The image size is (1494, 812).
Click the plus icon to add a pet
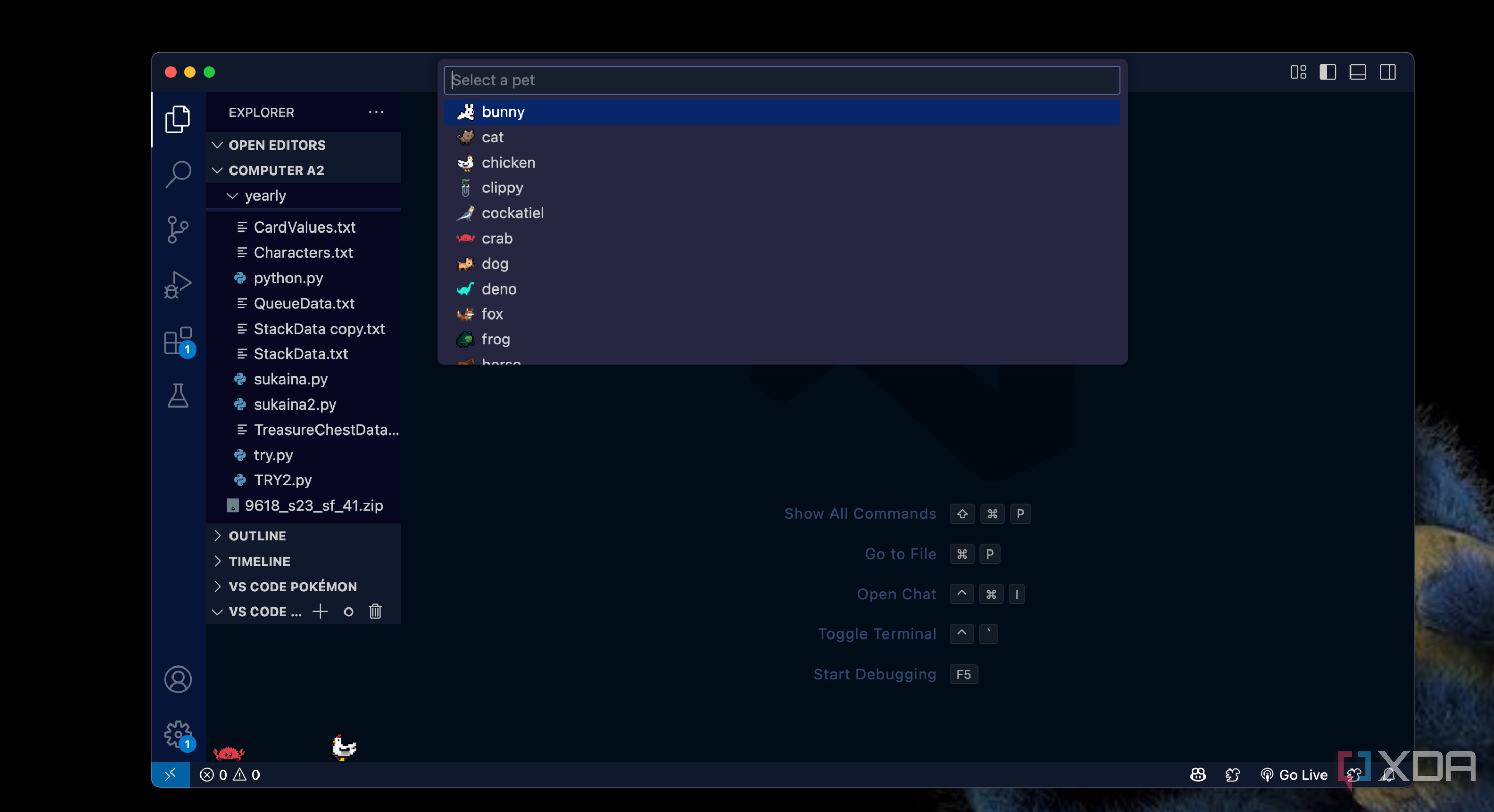click(320, 612)
